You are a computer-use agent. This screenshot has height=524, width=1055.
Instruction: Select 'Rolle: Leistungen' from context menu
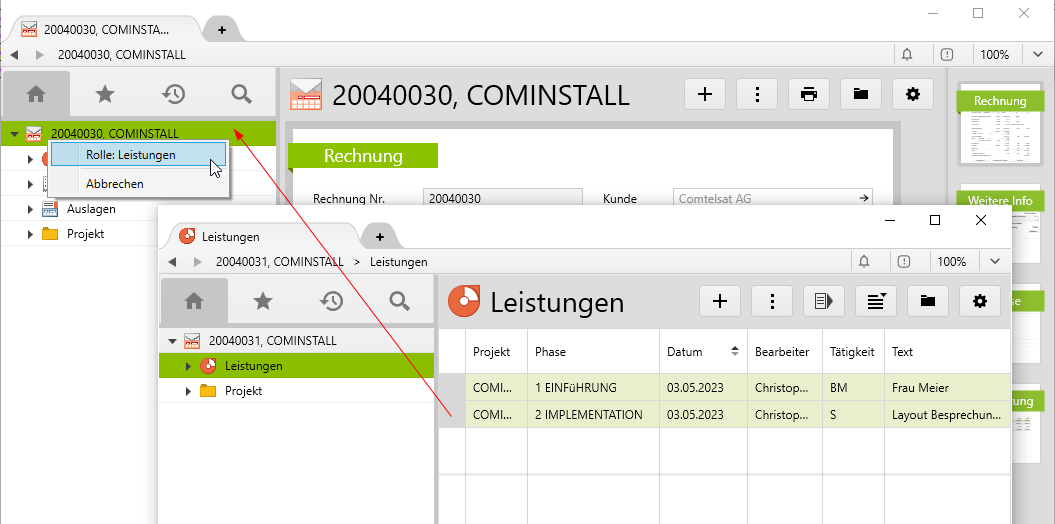[x=131, y=155]
